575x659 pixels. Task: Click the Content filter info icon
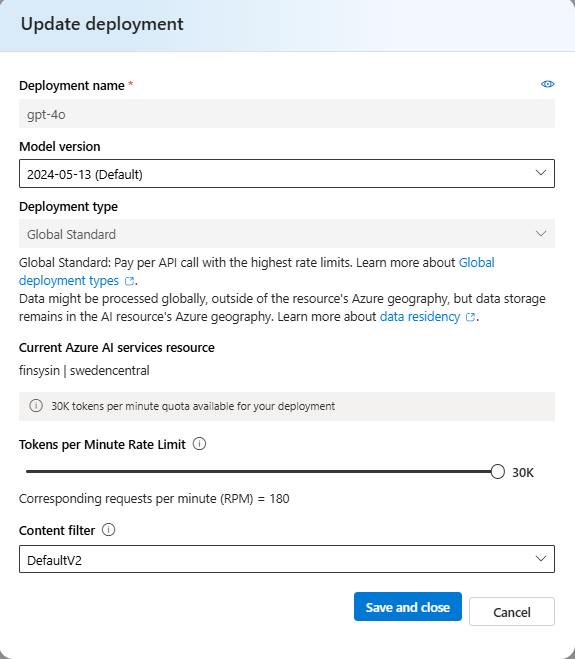click(108, 530)
